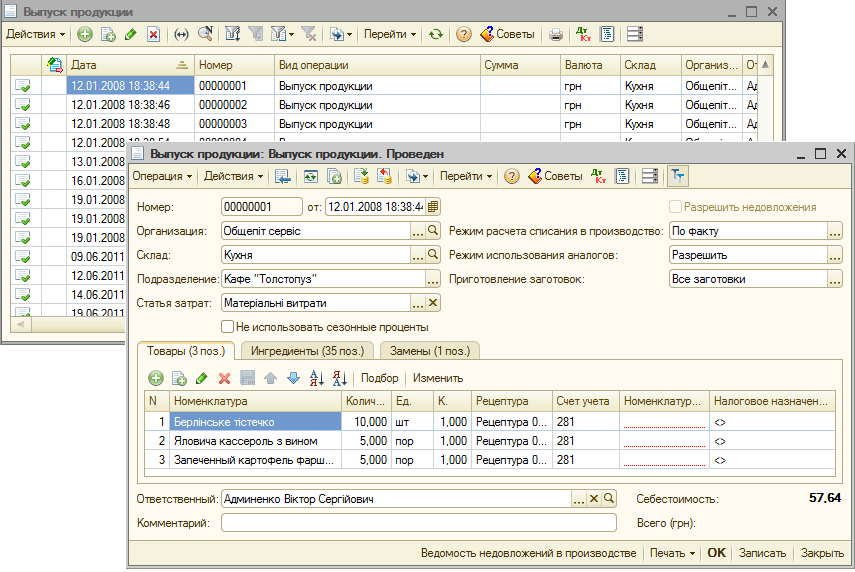The height and width of the screenshot is (572, 855).
Task: Select list row 12.01.2008 18:38:46
Action: pos(384,105)
